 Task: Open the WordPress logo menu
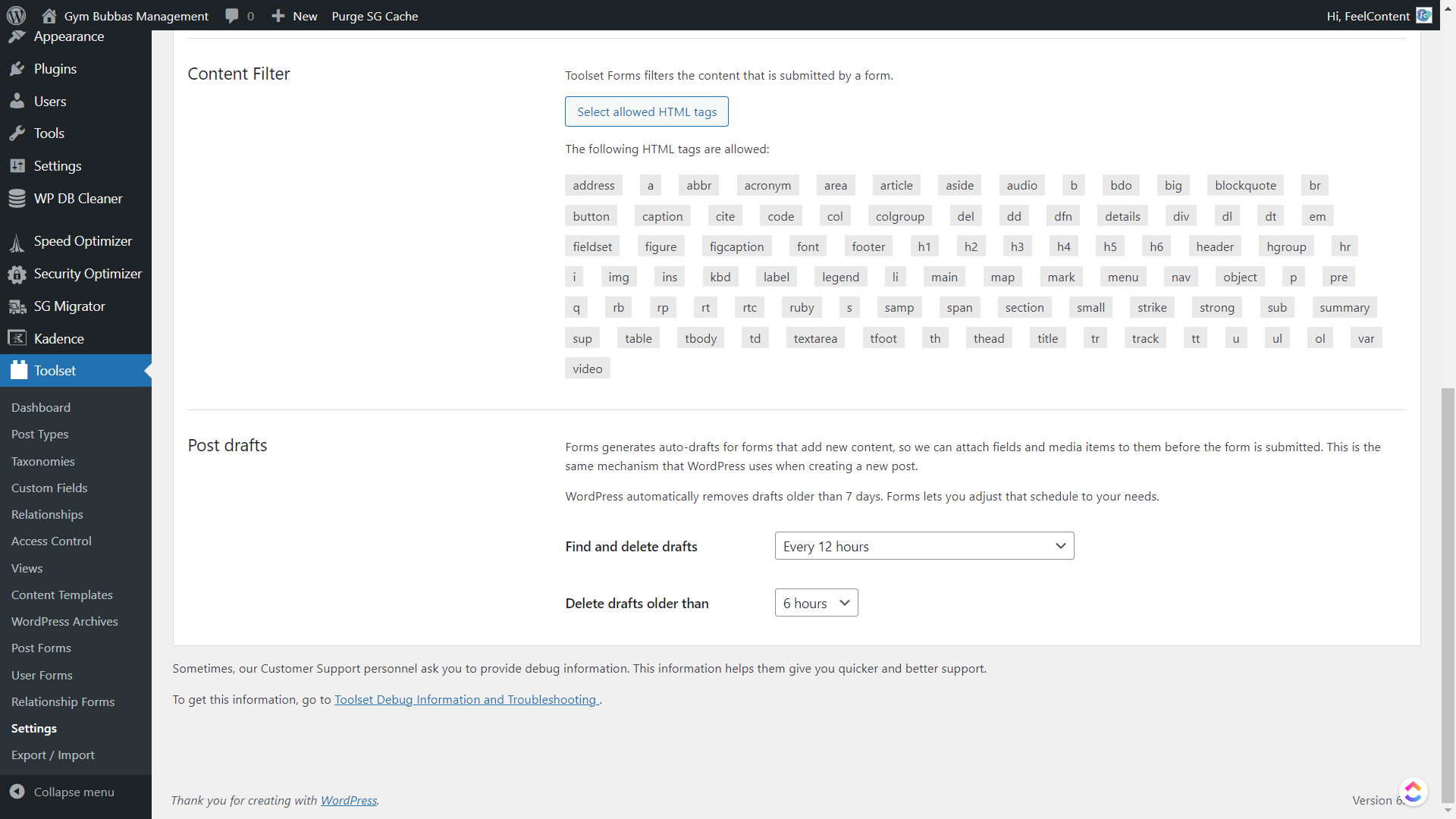click(x=16, y=15)
